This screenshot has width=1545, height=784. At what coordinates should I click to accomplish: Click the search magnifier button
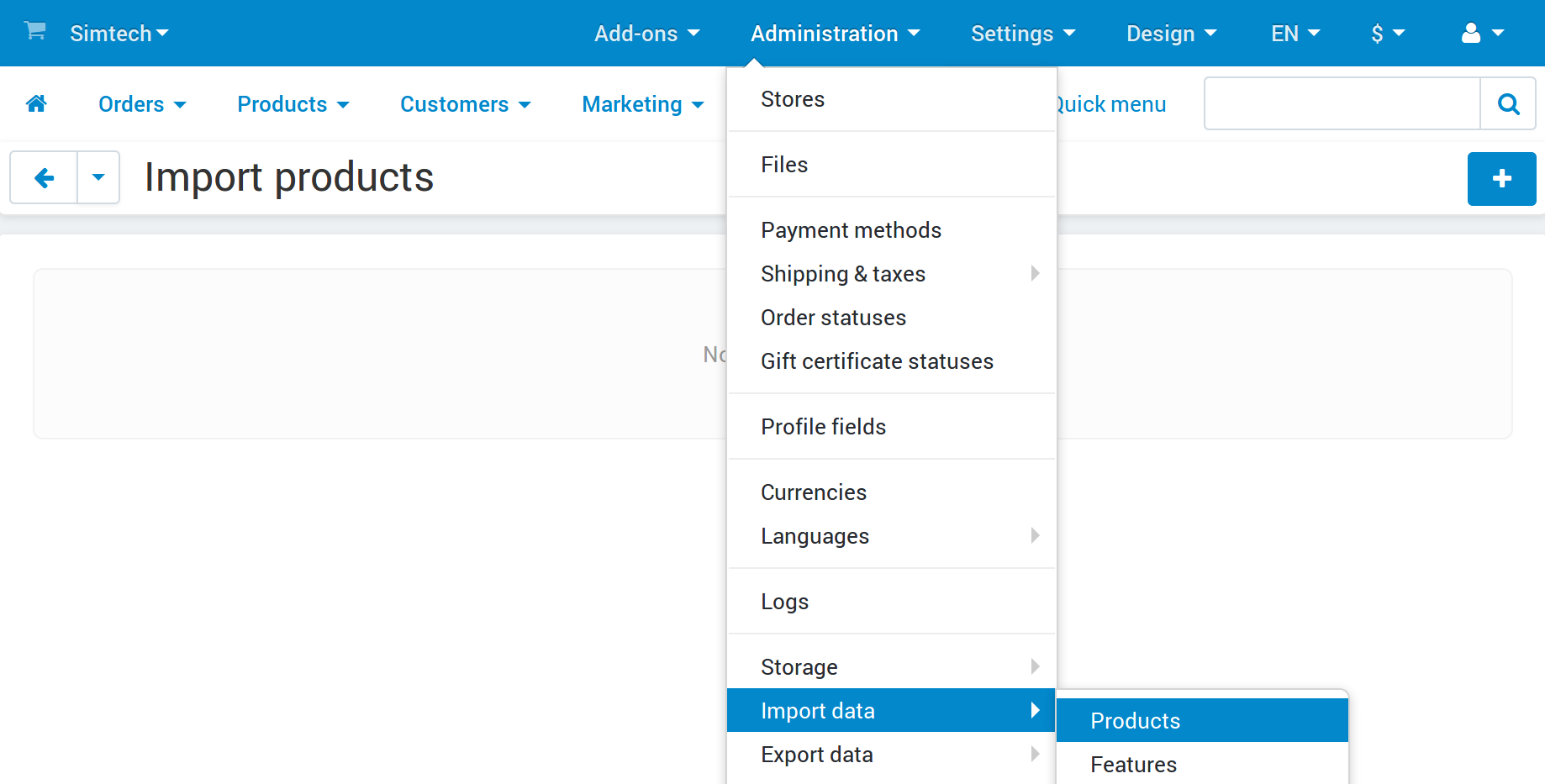pos(1508,103)
